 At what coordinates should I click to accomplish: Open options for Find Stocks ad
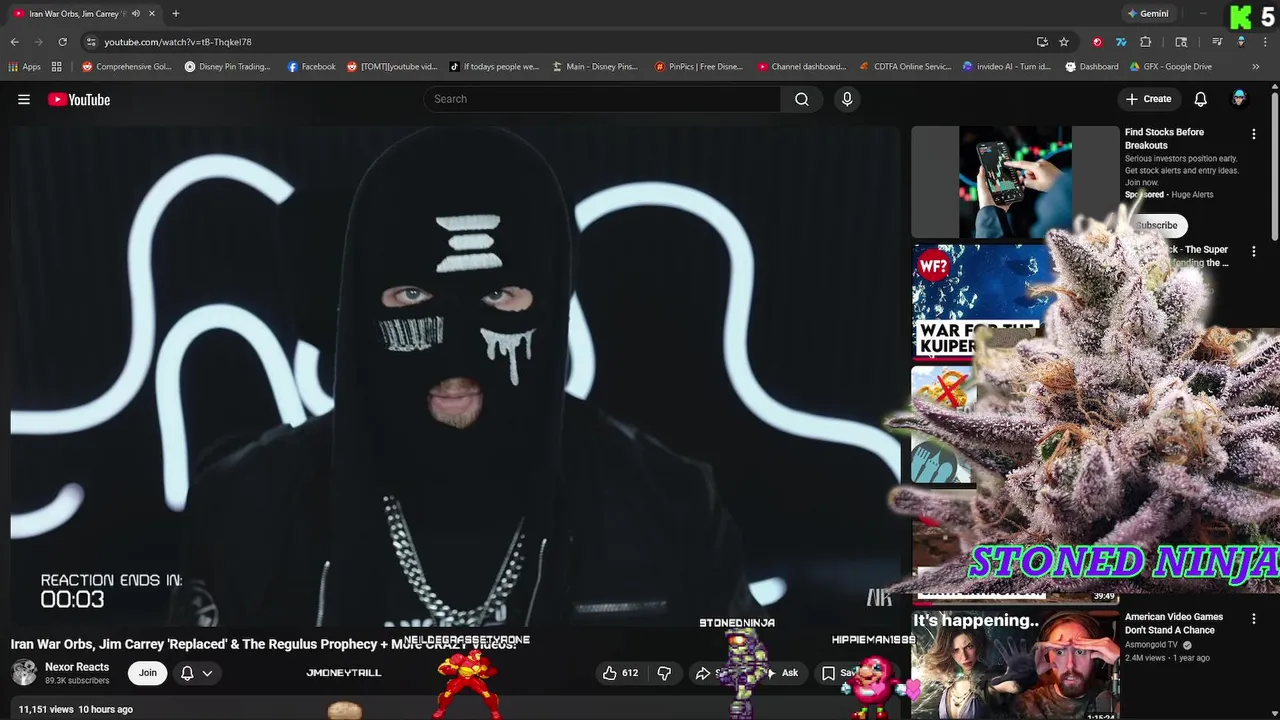tap(1253, 134)
